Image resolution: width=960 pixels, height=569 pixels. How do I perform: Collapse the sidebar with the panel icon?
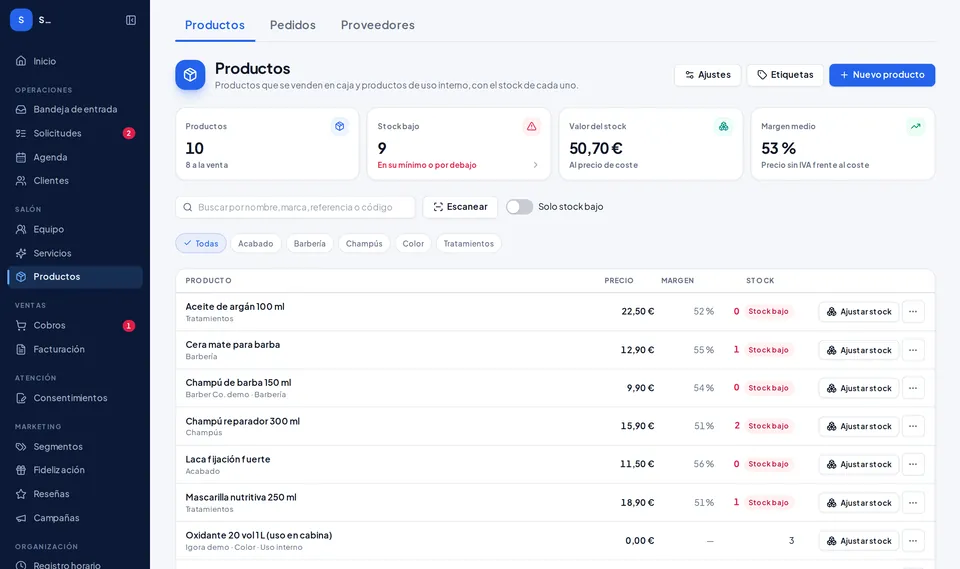pyautogui.click(x=131, y=20)
